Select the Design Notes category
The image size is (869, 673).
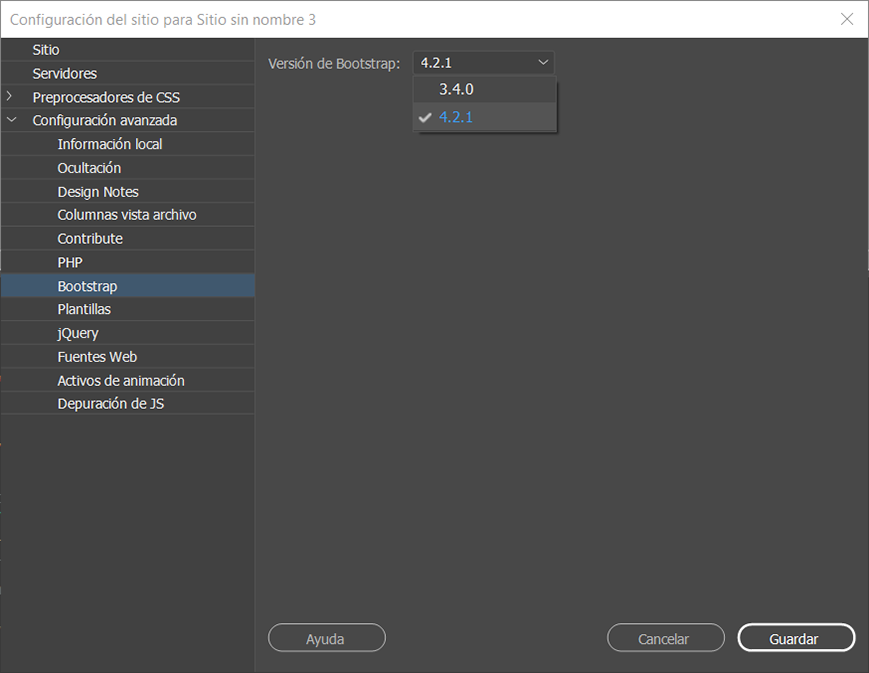(97, 191)
